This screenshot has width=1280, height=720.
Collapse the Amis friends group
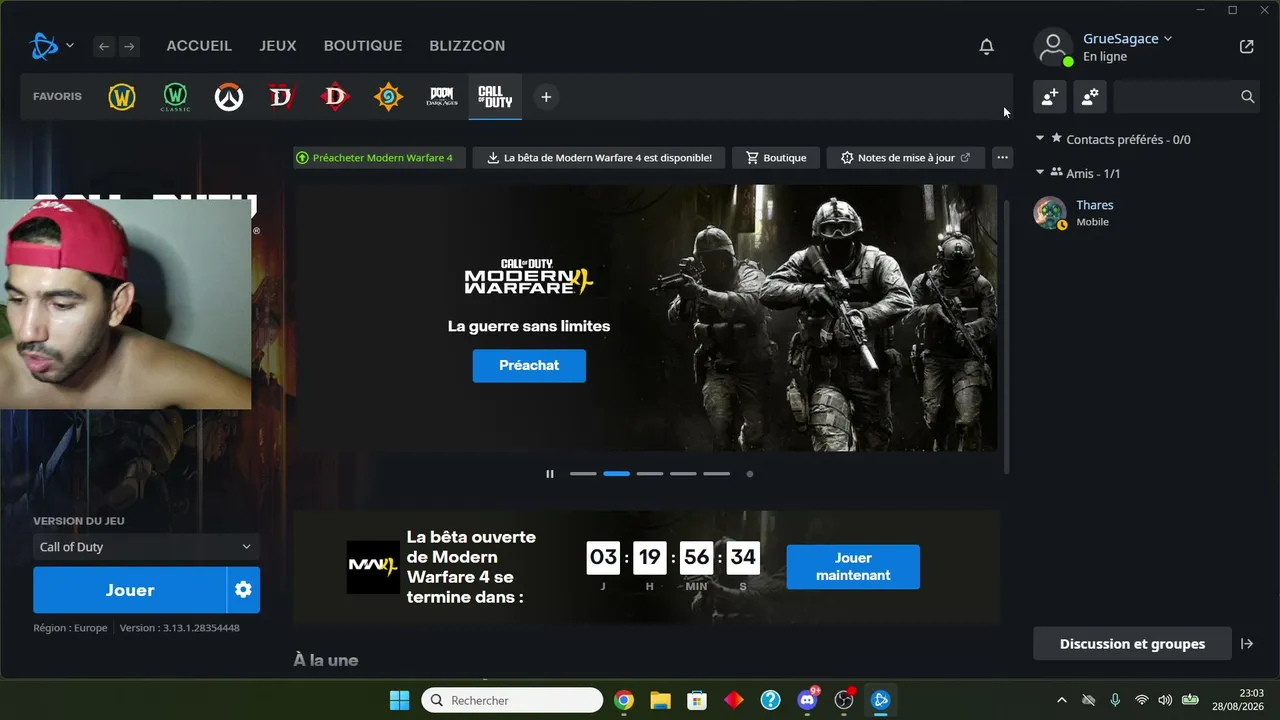[1040, 172]
